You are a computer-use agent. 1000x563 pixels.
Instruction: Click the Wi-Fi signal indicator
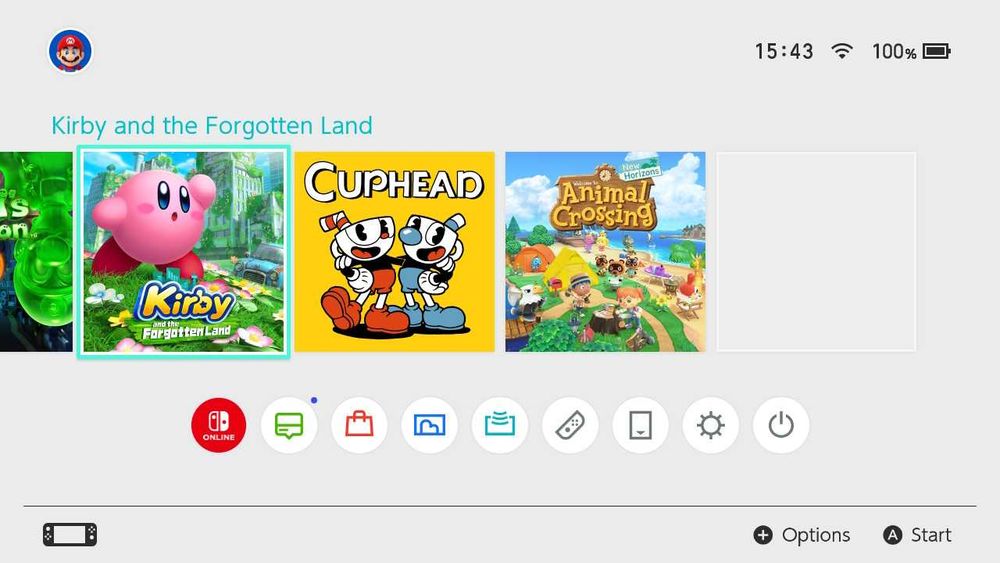pyautogui.click(x=842, y=51)
